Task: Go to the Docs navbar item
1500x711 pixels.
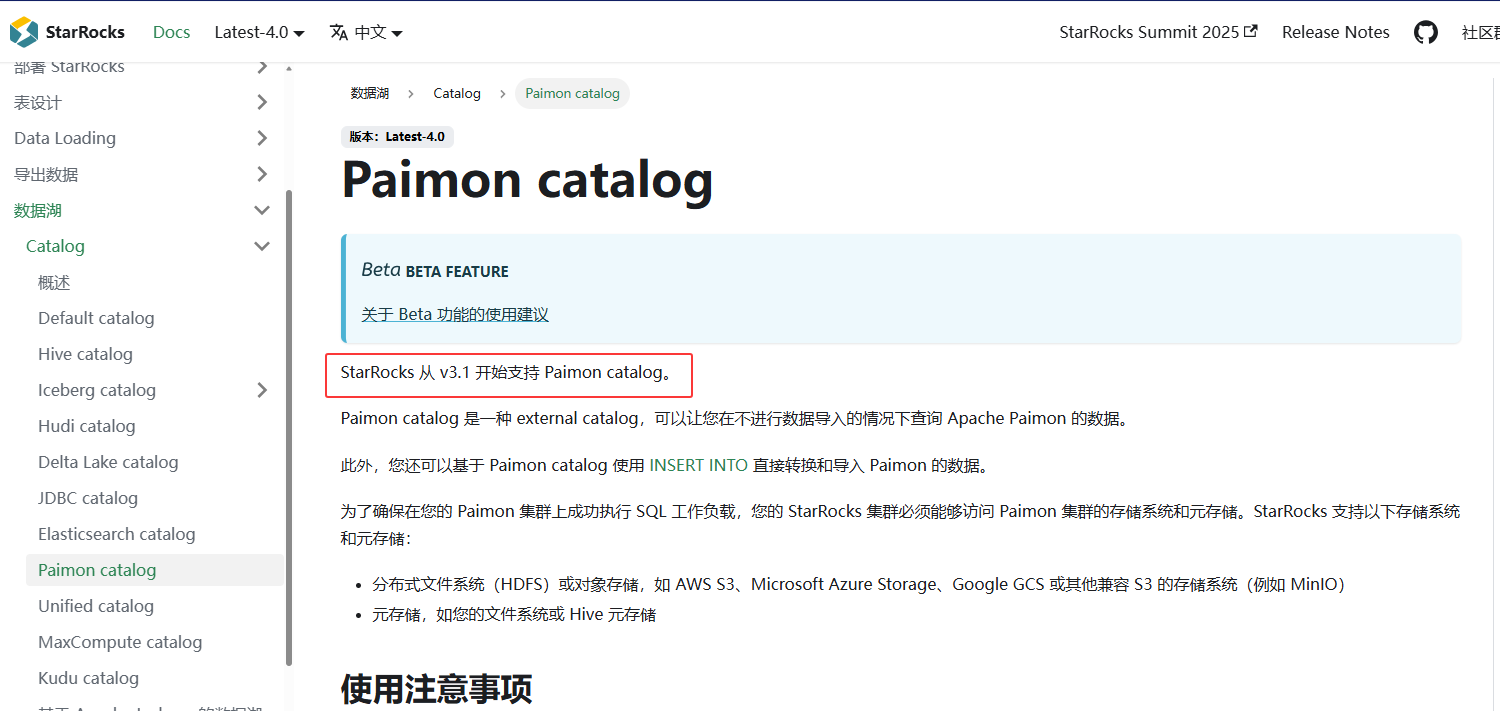Action: pos(171,32)
